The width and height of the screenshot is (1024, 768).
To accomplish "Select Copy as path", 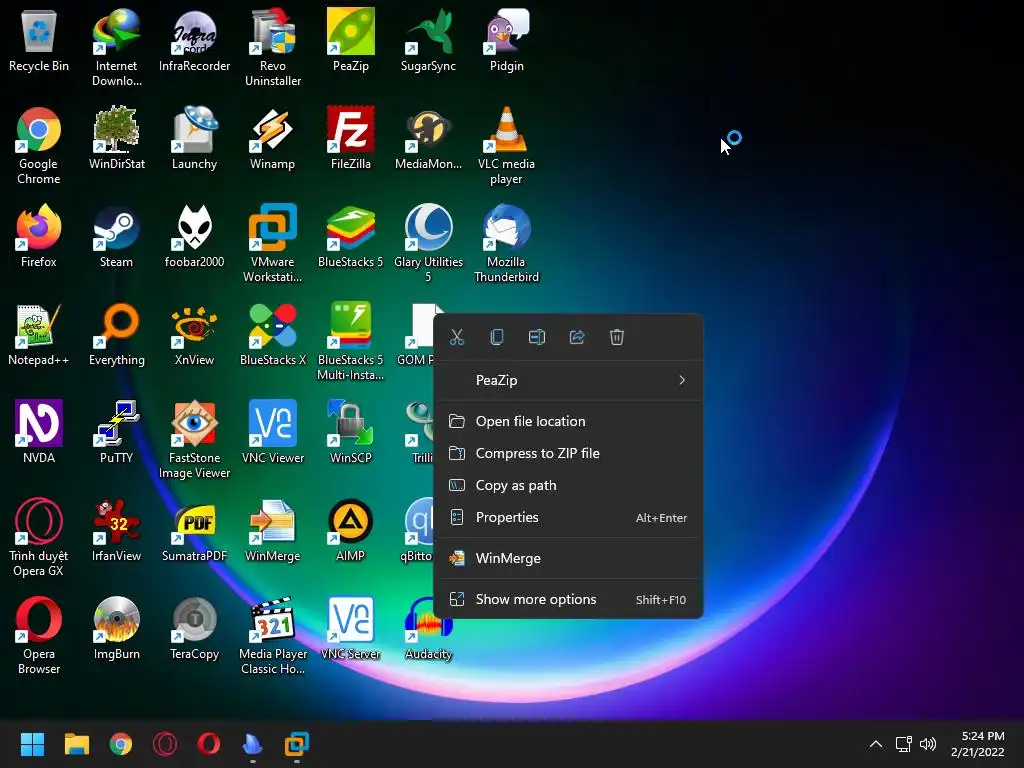I will (x=568, y=485).
